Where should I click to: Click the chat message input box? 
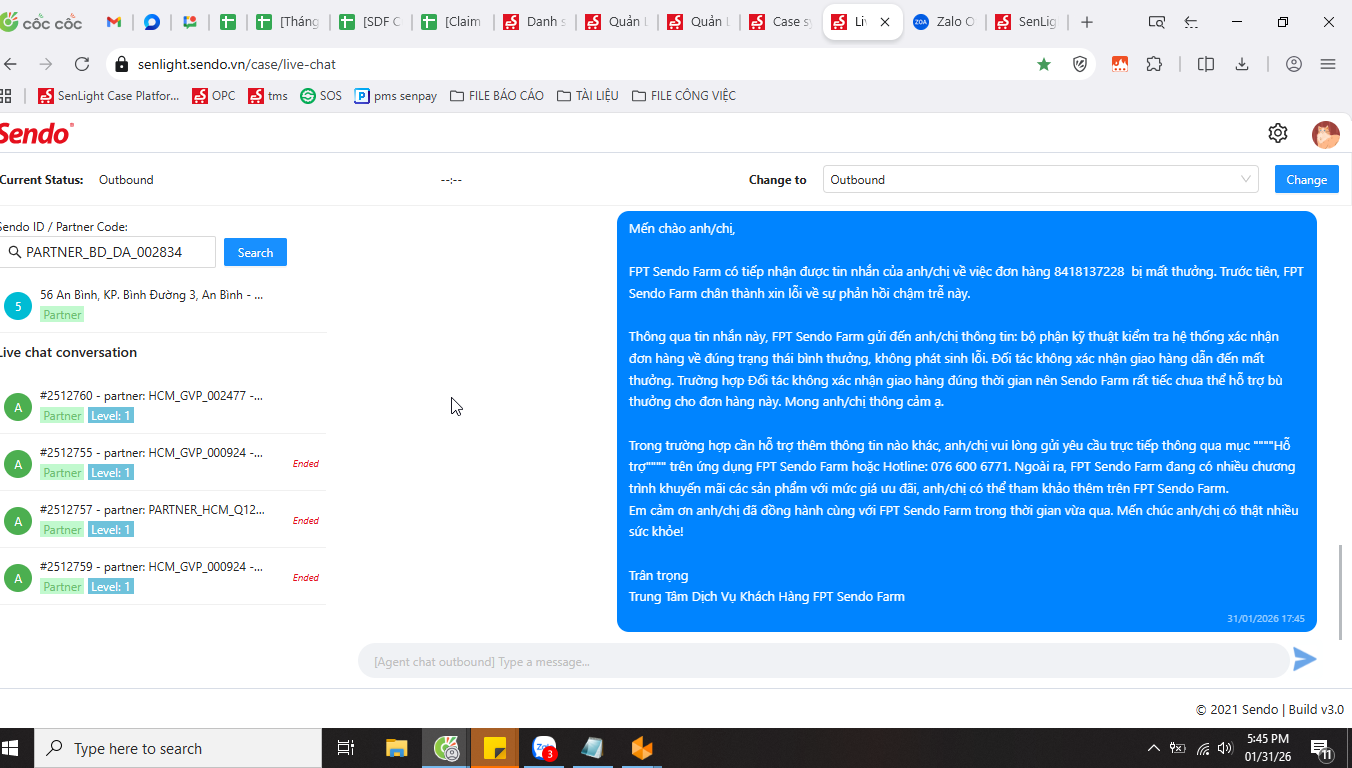(823, 661)
